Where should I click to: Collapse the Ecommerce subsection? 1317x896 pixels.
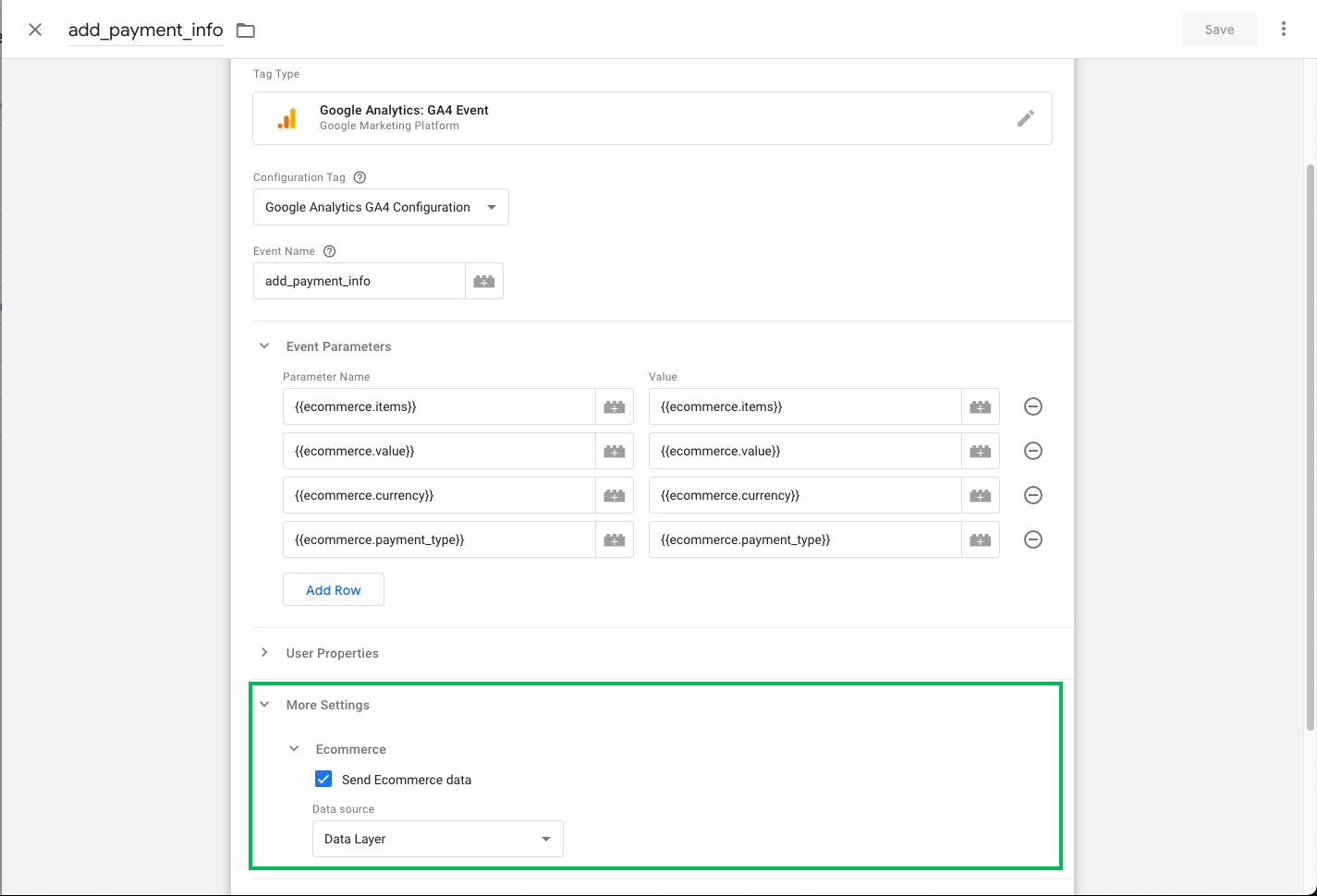294,749
